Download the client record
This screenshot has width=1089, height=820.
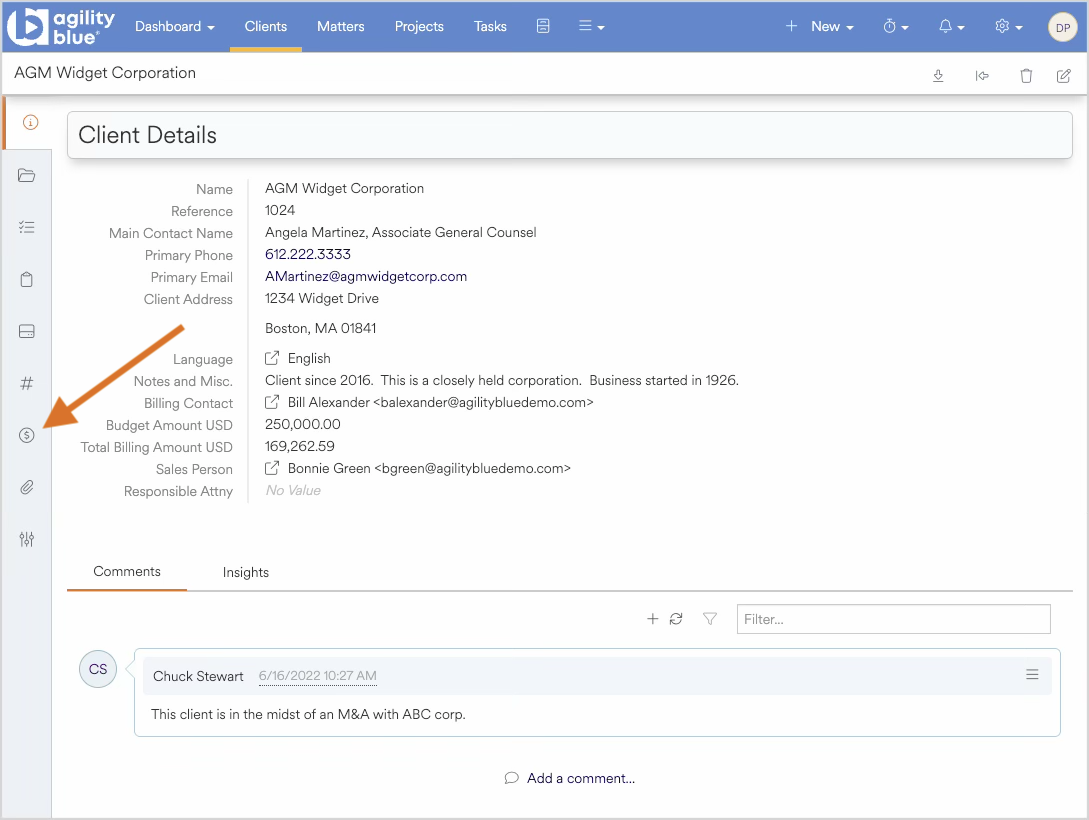click(938, 76)
